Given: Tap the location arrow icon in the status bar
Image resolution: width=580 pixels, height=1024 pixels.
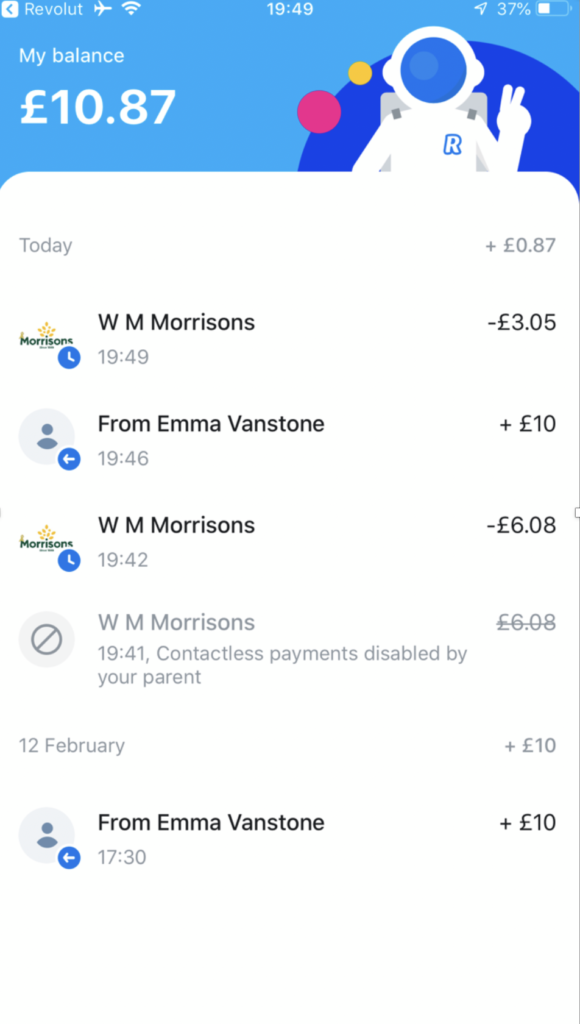Looking at the screenshot, I should click(481, 10).
